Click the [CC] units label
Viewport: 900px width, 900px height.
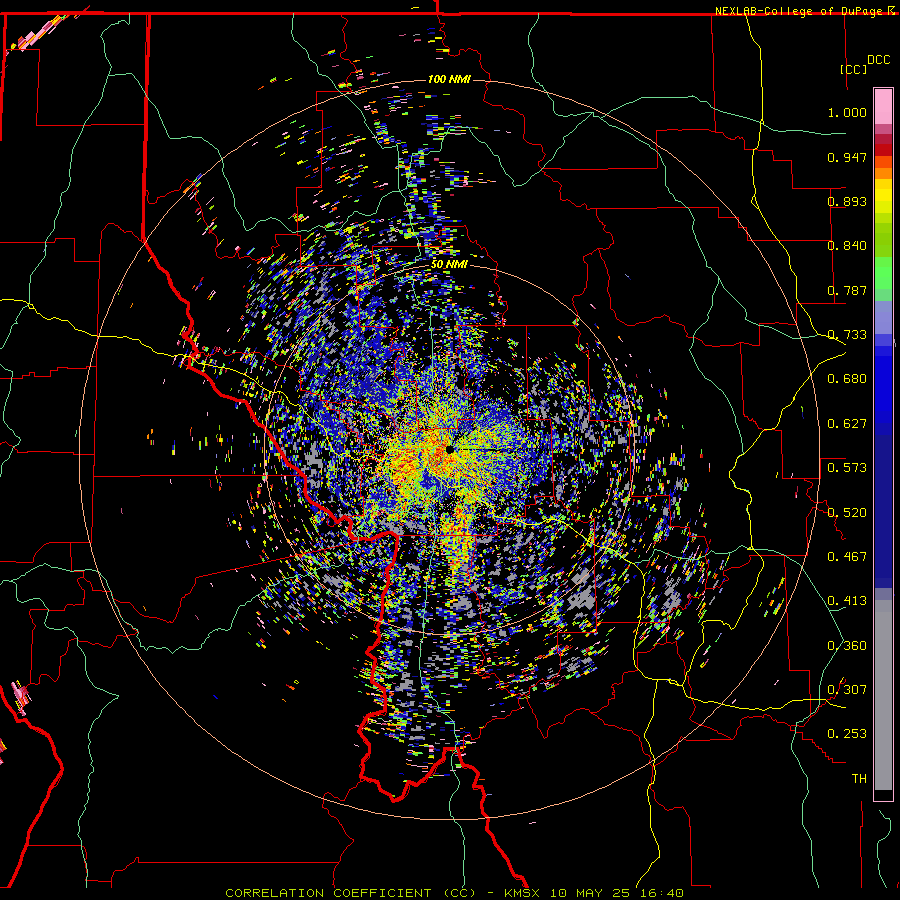click(x=853, y=69)
